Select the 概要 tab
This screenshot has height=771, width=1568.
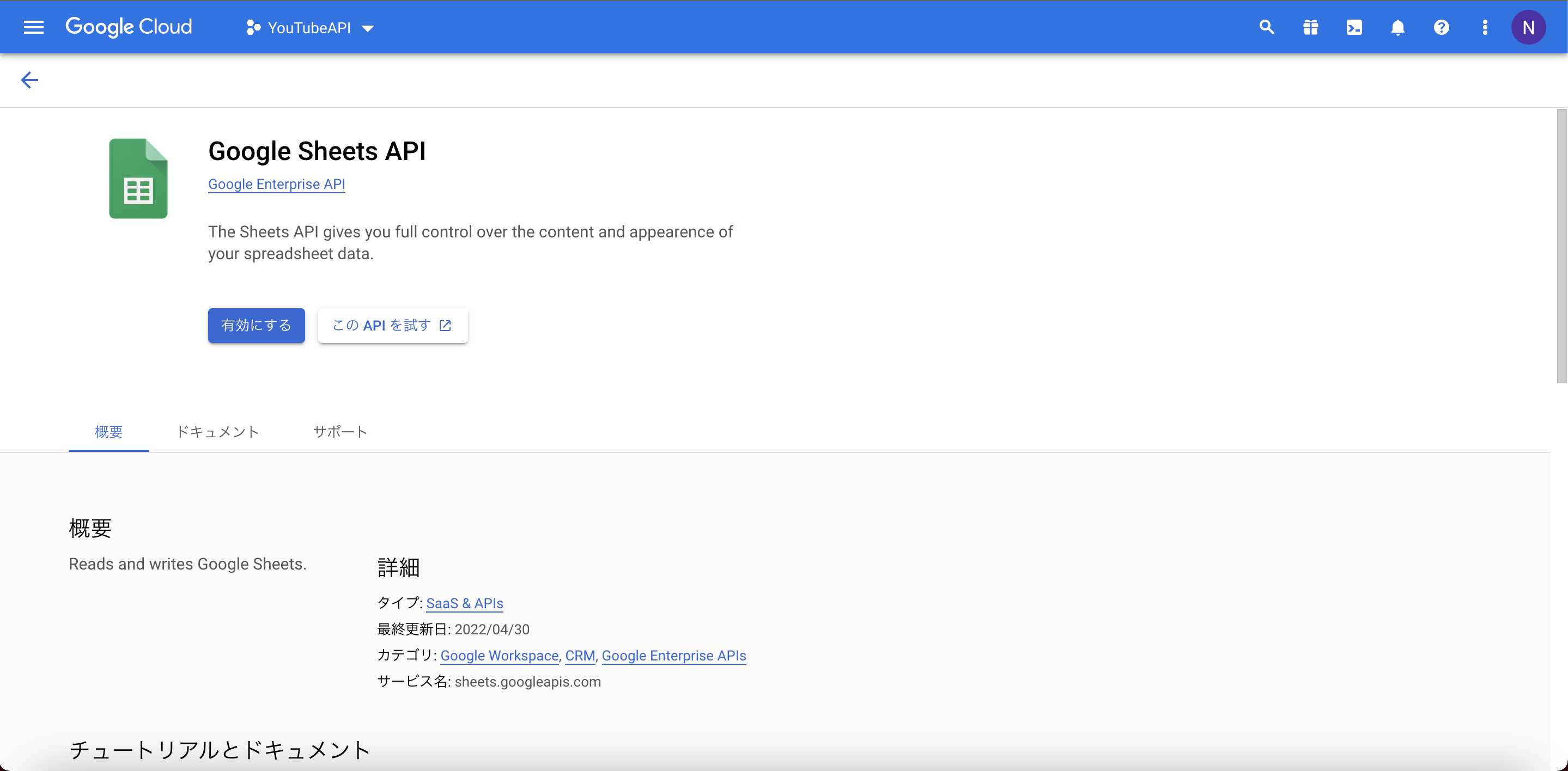click(x=108, y=431)
